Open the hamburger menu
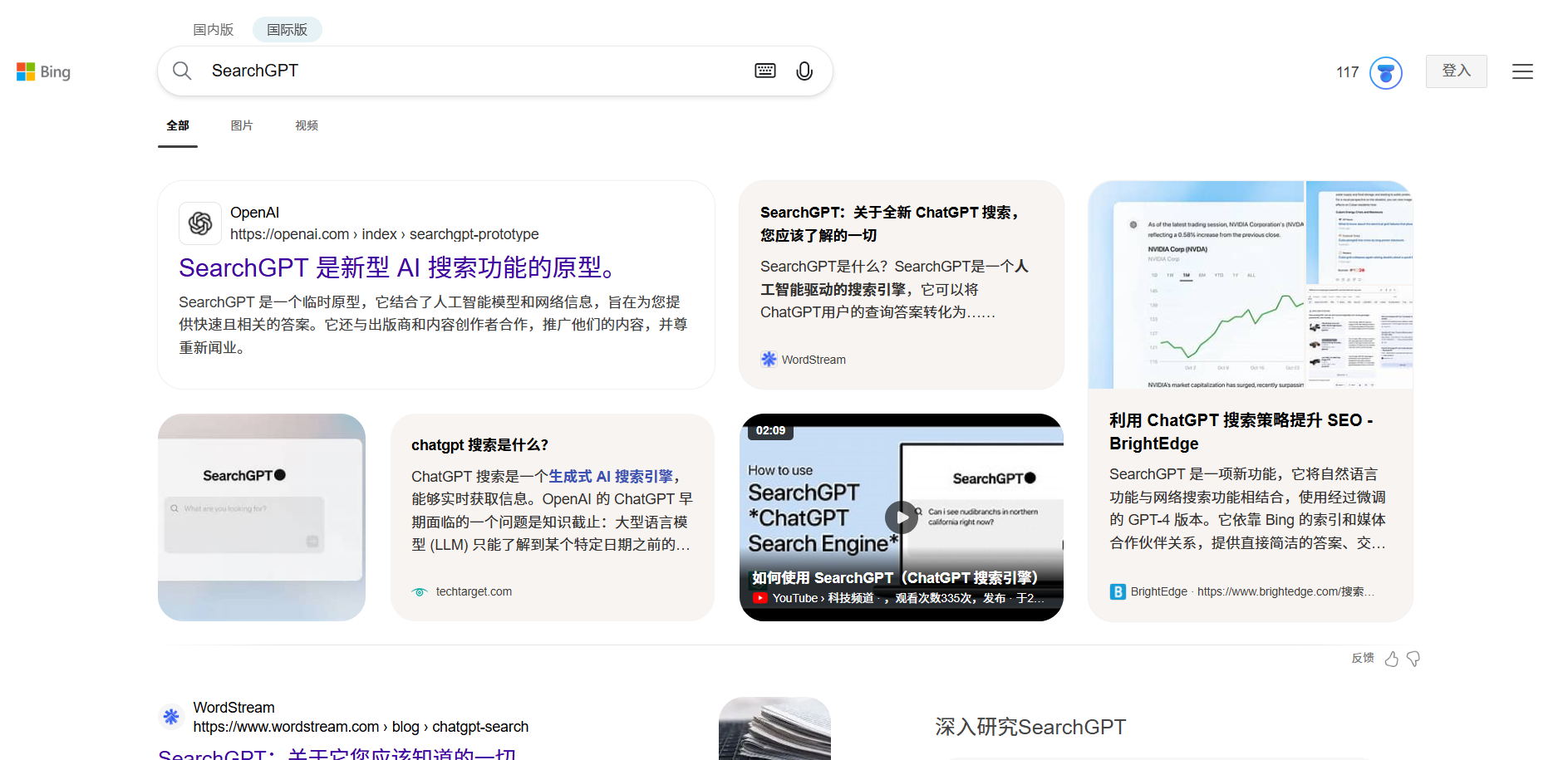Image resolution: width=1568 pixels, height=760 pixels. [1523, 71]
